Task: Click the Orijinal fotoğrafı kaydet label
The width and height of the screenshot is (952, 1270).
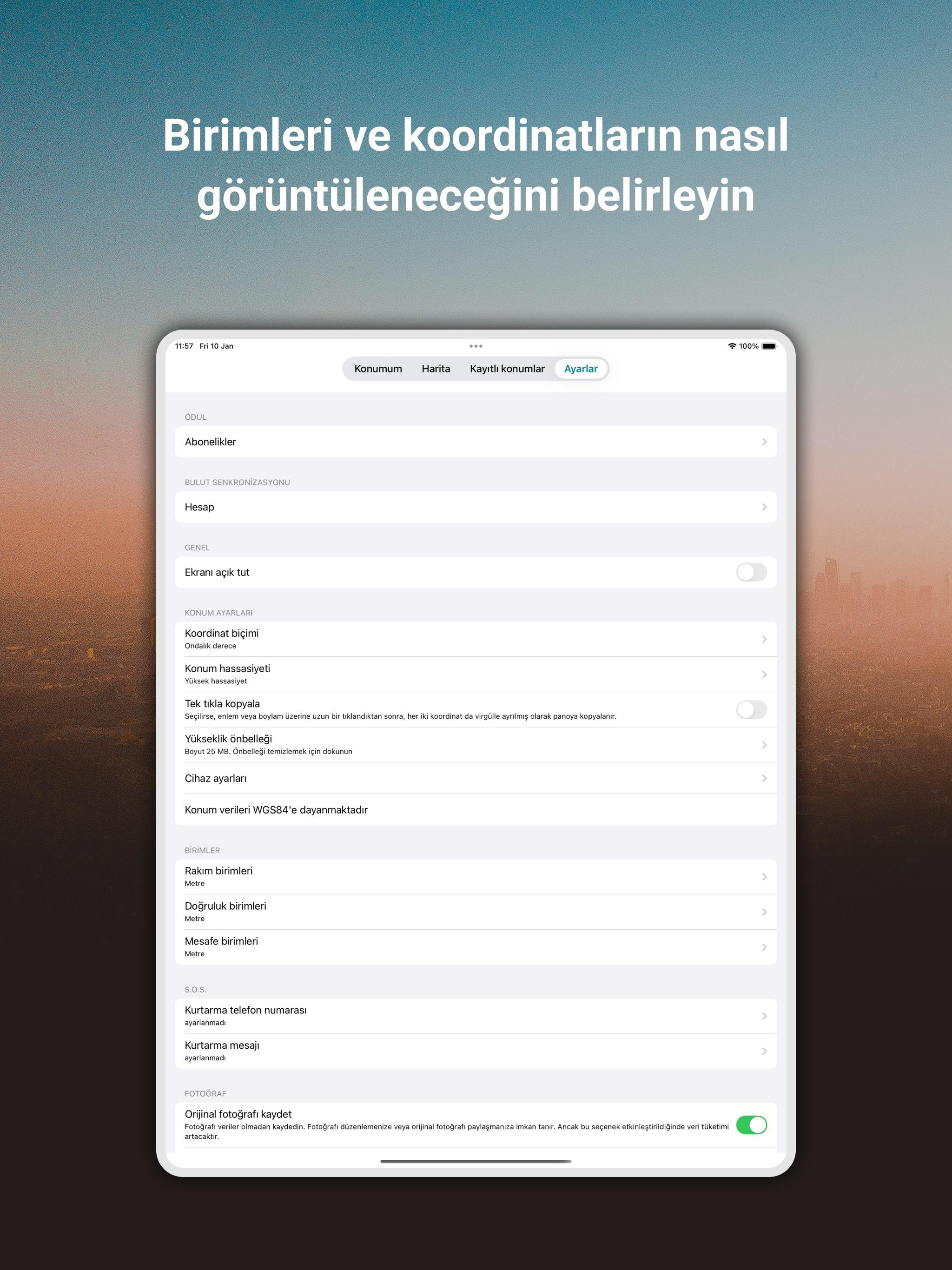Action: (x=238, y=1114)
